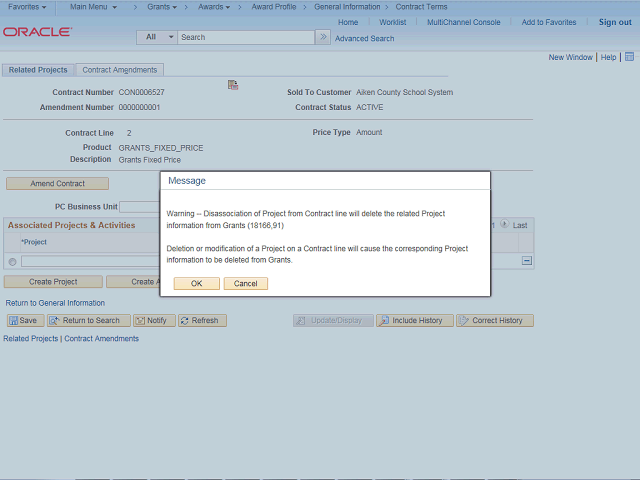Open the Advanced Search link
The width and height of the screenshot is (640, 480).
click(x=364, y=38)
